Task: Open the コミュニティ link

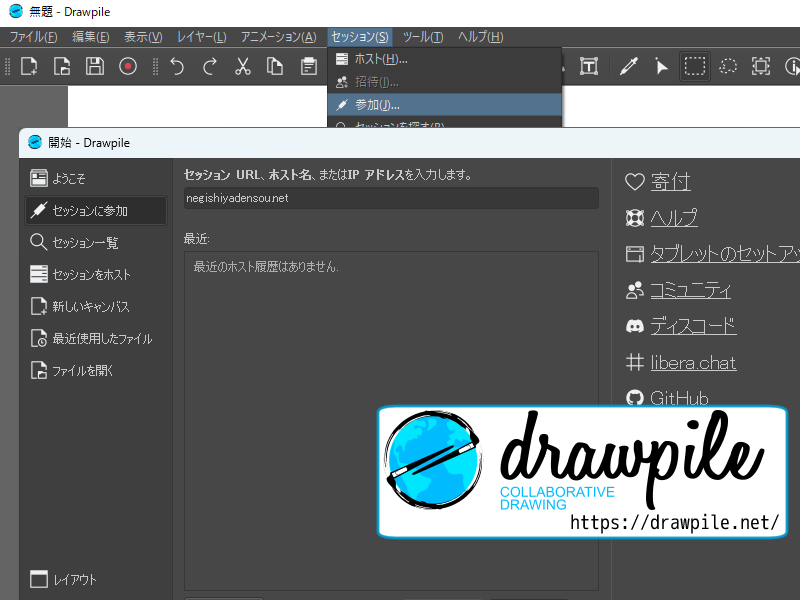Action: [x=690, y=290]
